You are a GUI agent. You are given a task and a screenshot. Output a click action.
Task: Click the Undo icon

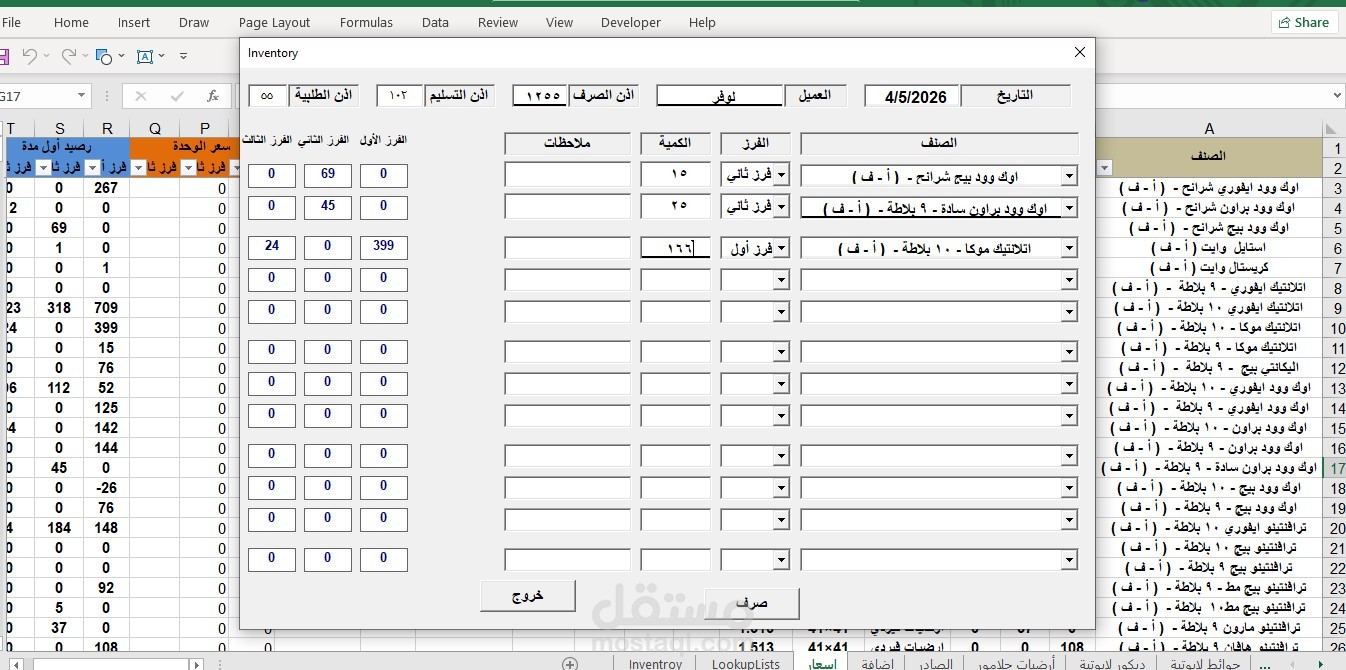(31, 56)
